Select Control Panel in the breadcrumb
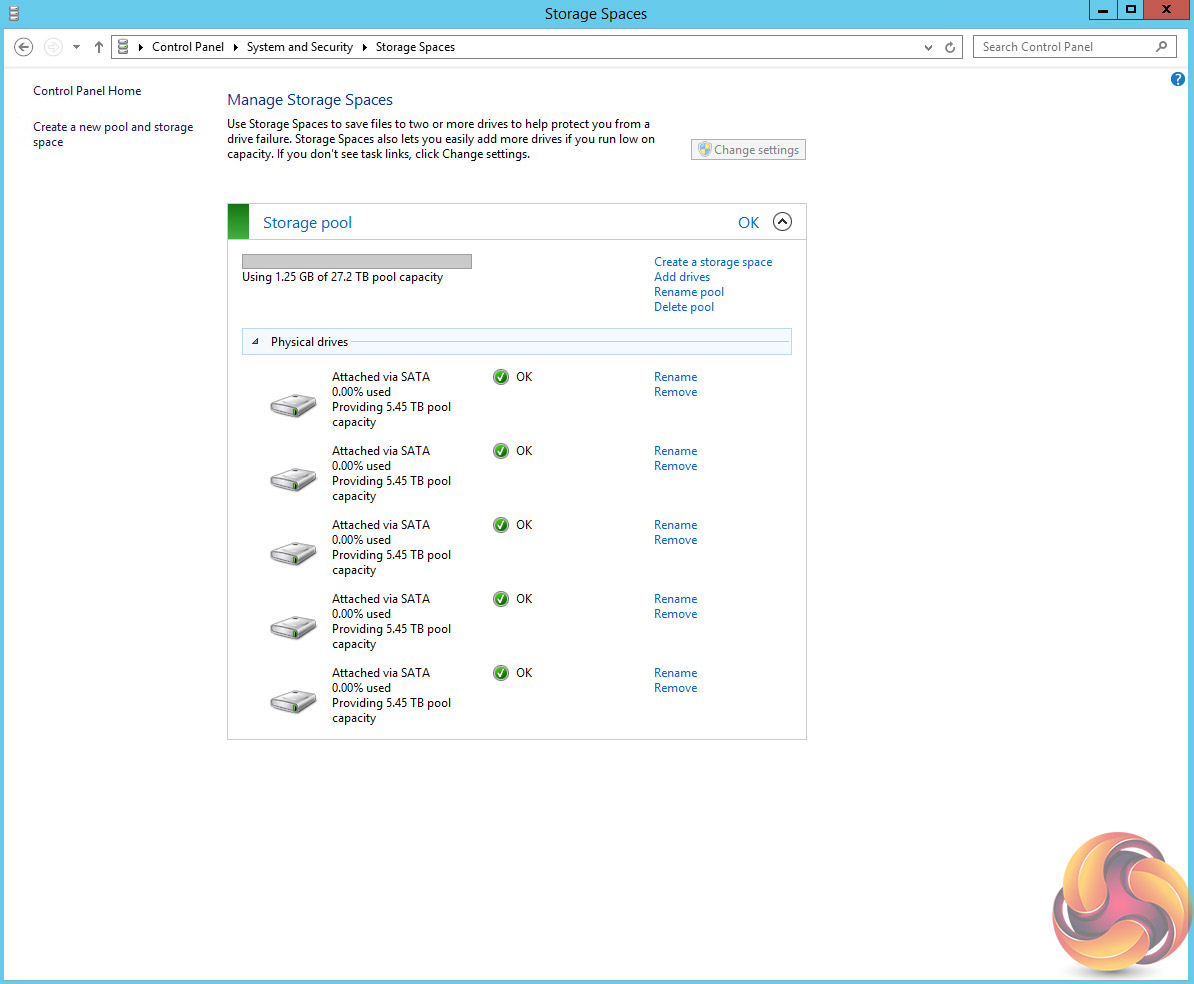This screenshot has width=1194, height=984. click(188, 47)
